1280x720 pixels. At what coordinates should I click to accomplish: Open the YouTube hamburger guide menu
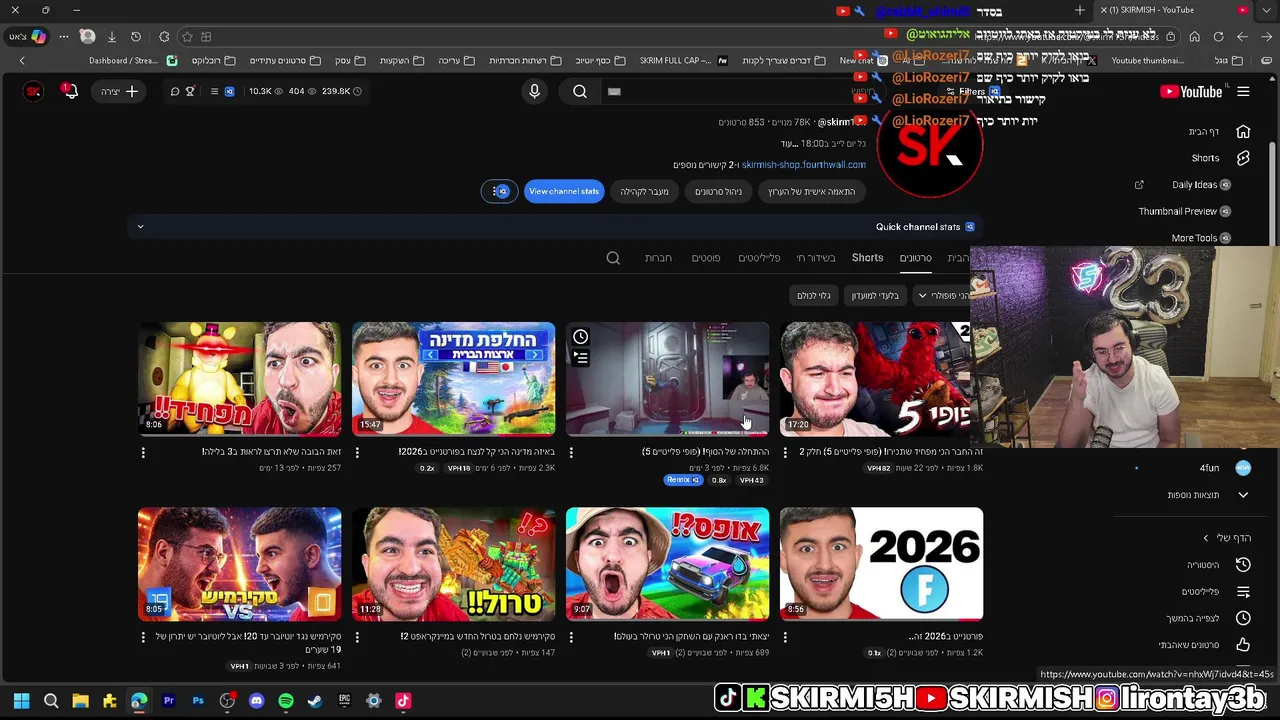pos(1243,91)
